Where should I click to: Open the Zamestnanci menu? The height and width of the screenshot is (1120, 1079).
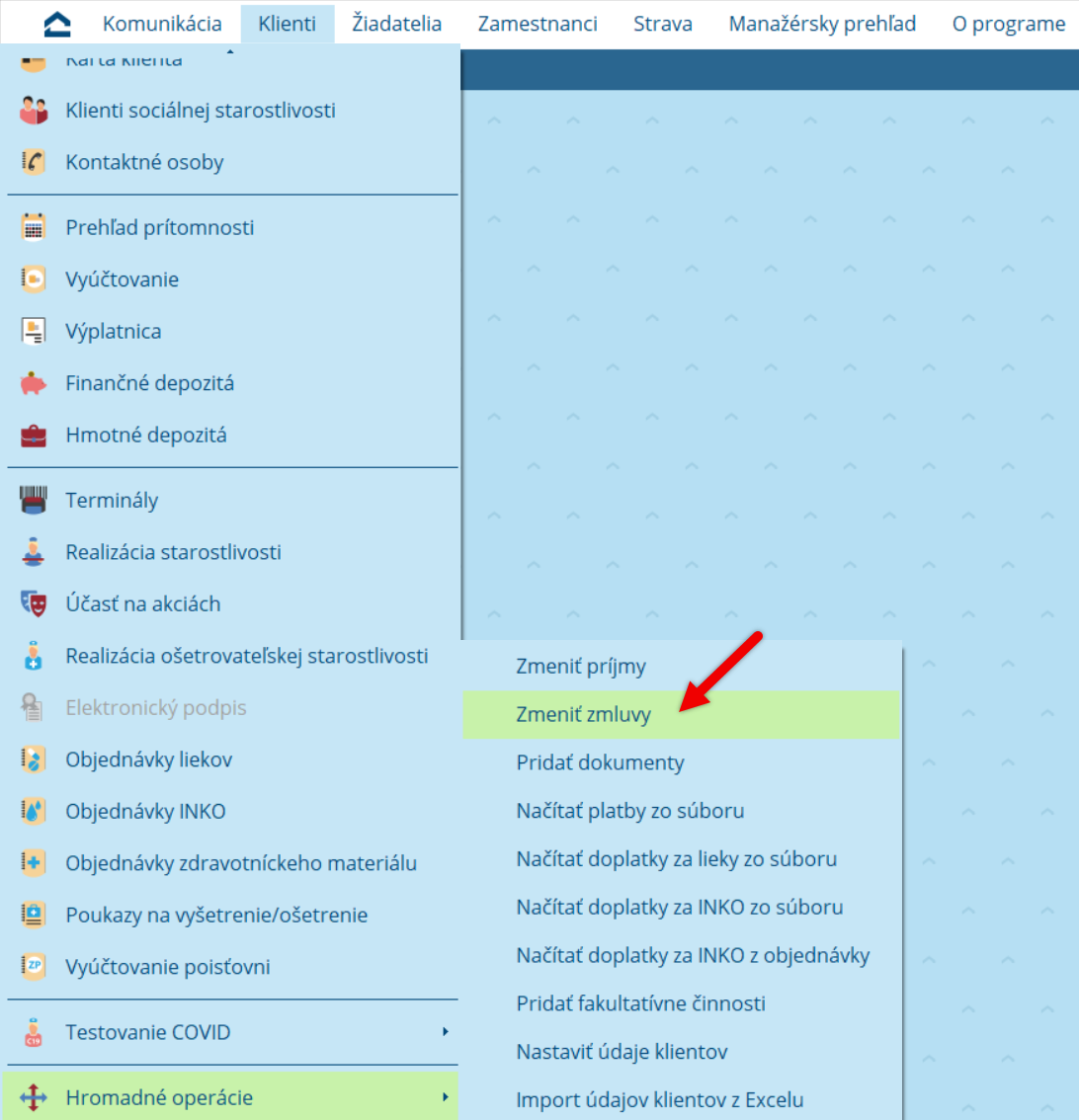[x=538, y=25]
